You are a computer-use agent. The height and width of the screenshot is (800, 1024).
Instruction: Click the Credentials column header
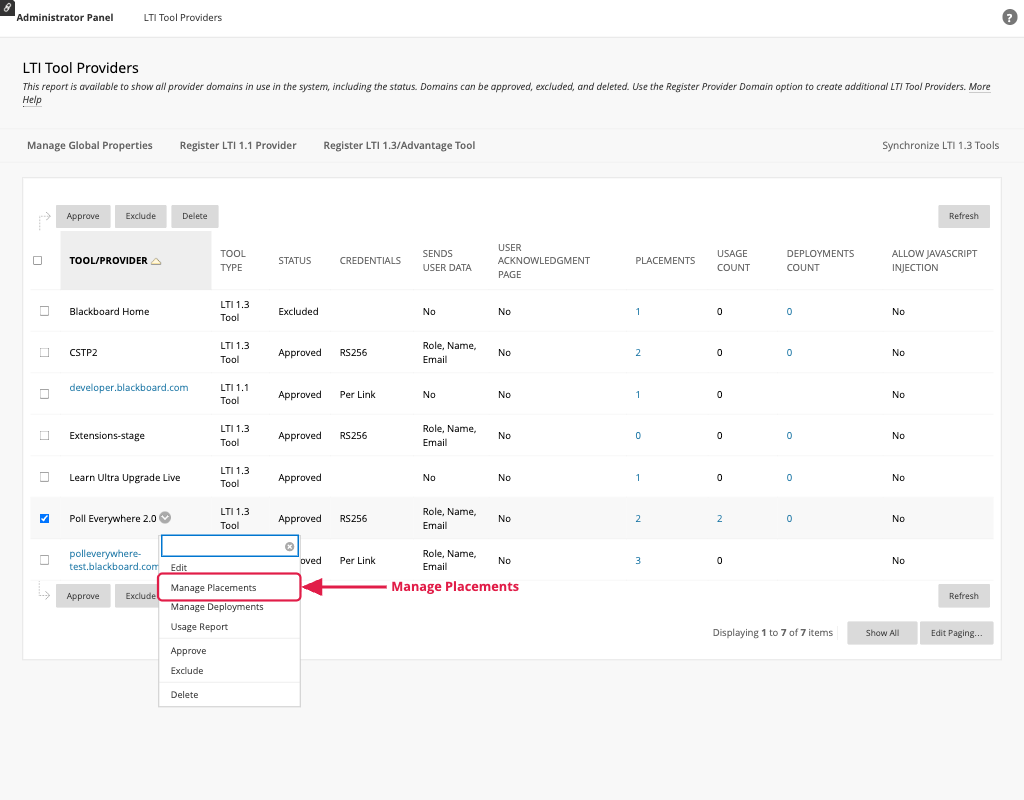[x=370, y=261]
